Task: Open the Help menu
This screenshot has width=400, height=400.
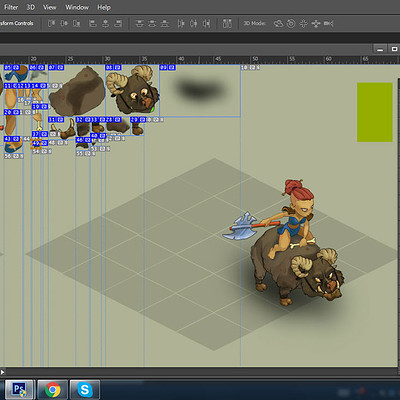Action: (x=104, y=7)
